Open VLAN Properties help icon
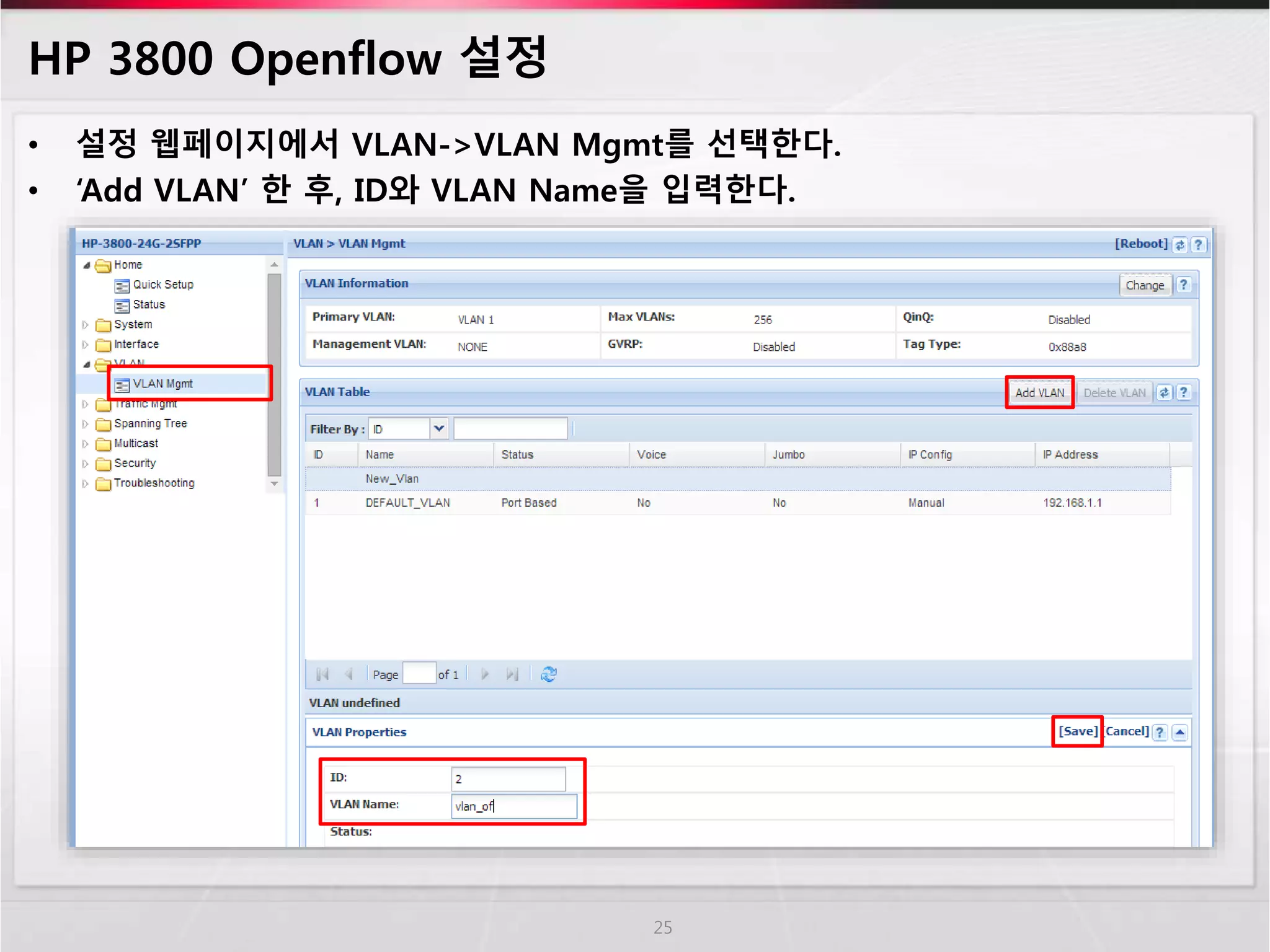The width and height of the screenshot is (1270, 952). click(1160, 732)
